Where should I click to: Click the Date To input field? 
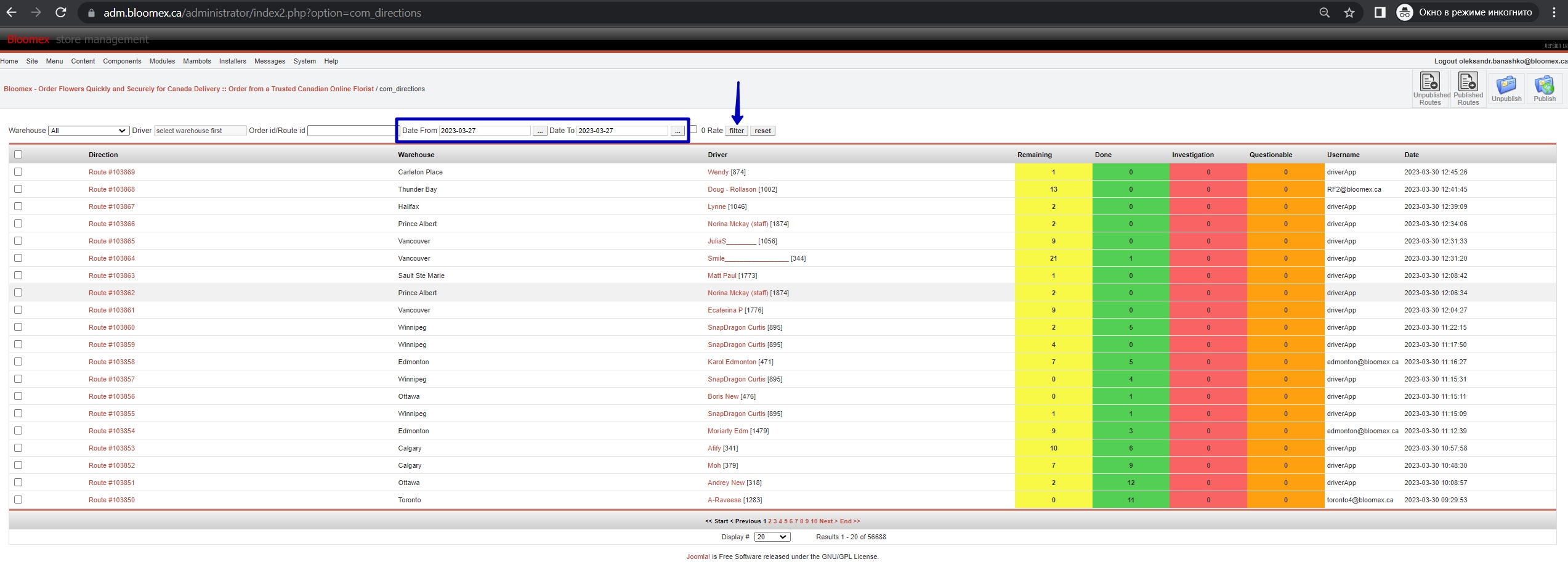click(x=622, y=131)
